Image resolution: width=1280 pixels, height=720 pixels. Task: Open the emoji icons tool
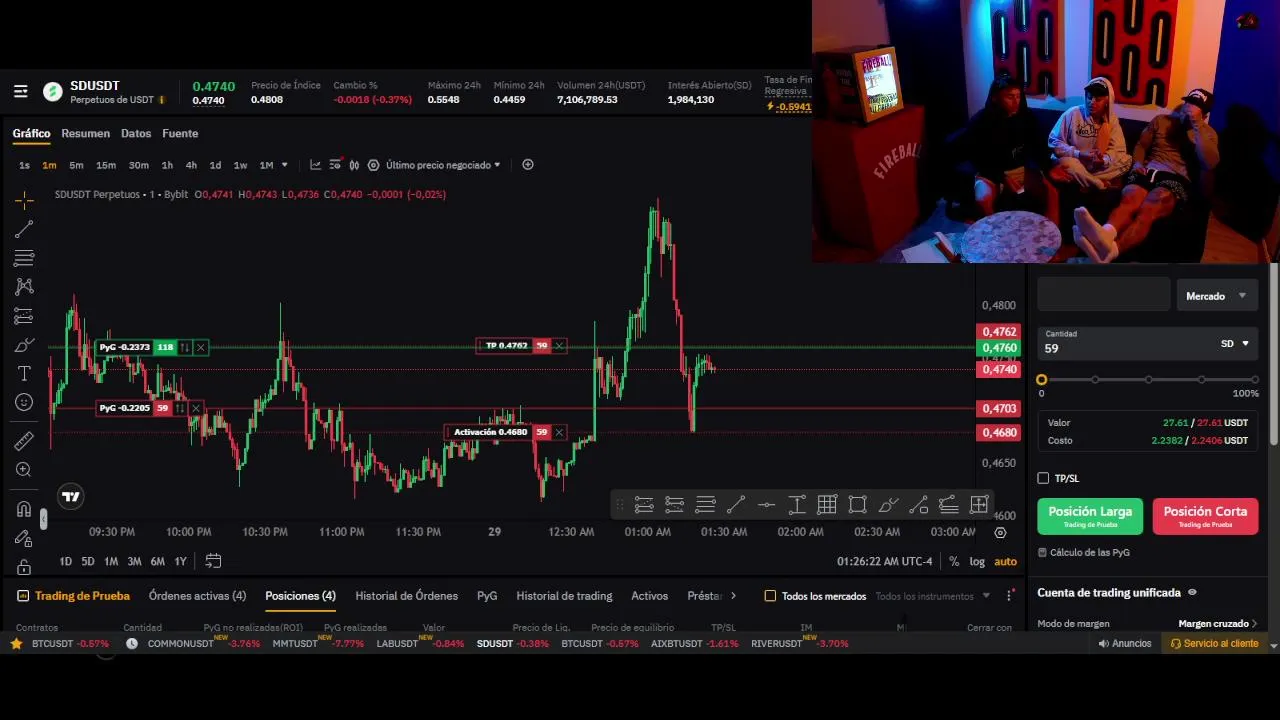pos(24,402)
